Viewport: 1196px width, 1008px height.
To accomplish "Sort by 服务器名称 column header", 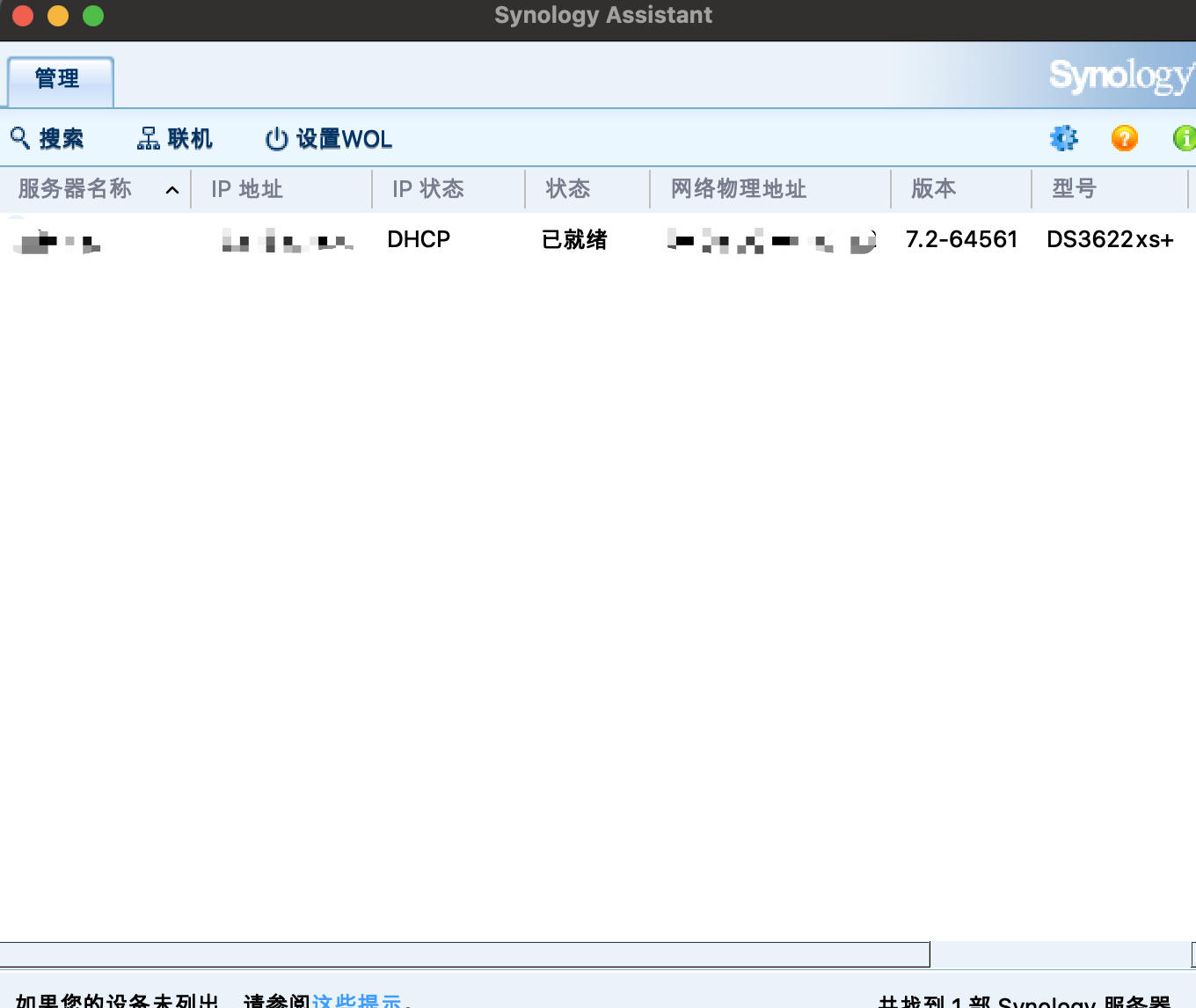I will [x=75, y=188].
